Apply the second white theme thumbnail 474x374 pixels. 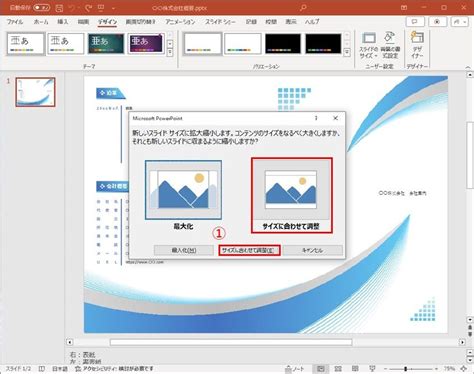(65, 43)
